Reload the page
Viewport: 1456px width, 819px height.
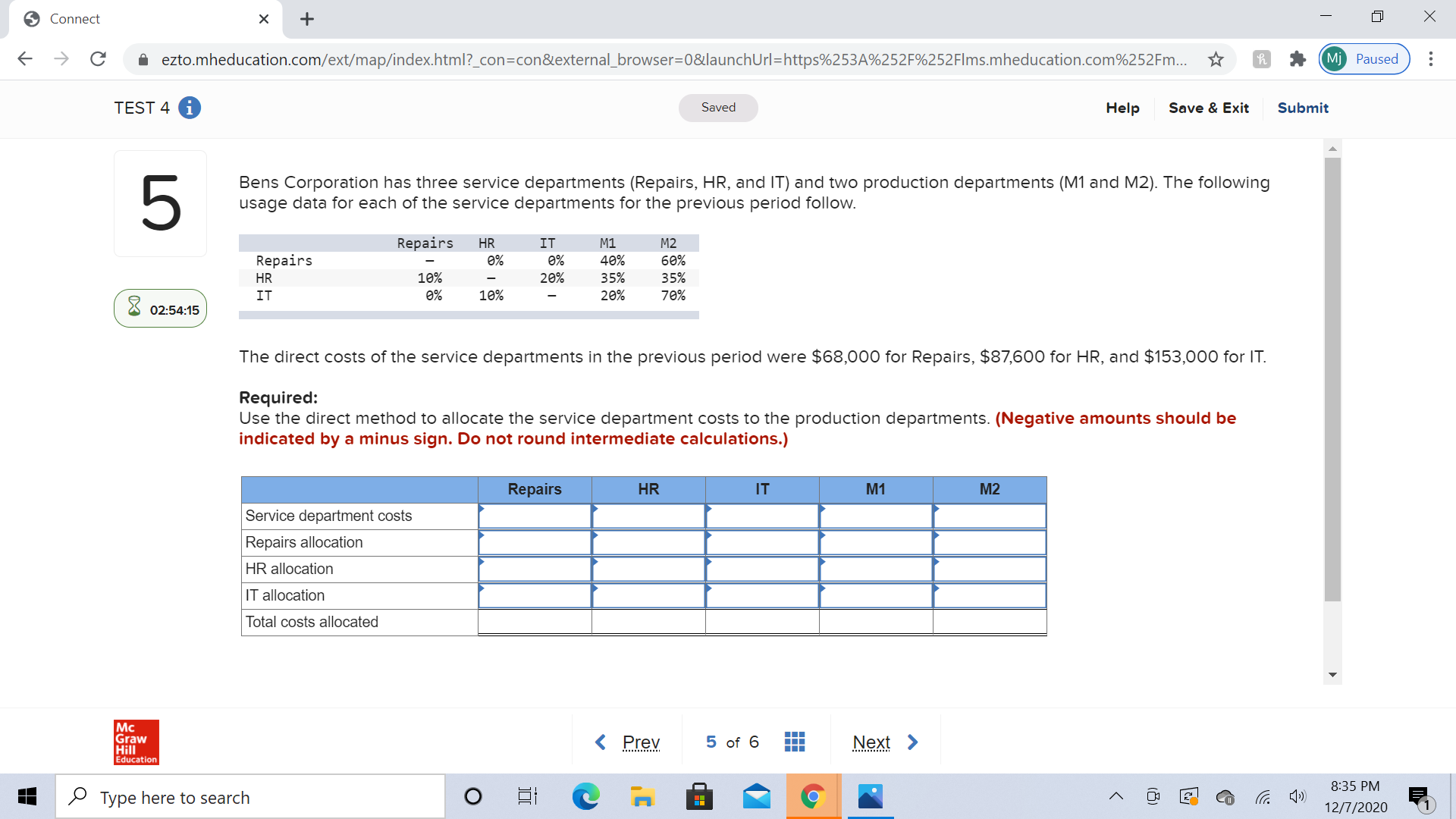(x=98, y=59)
